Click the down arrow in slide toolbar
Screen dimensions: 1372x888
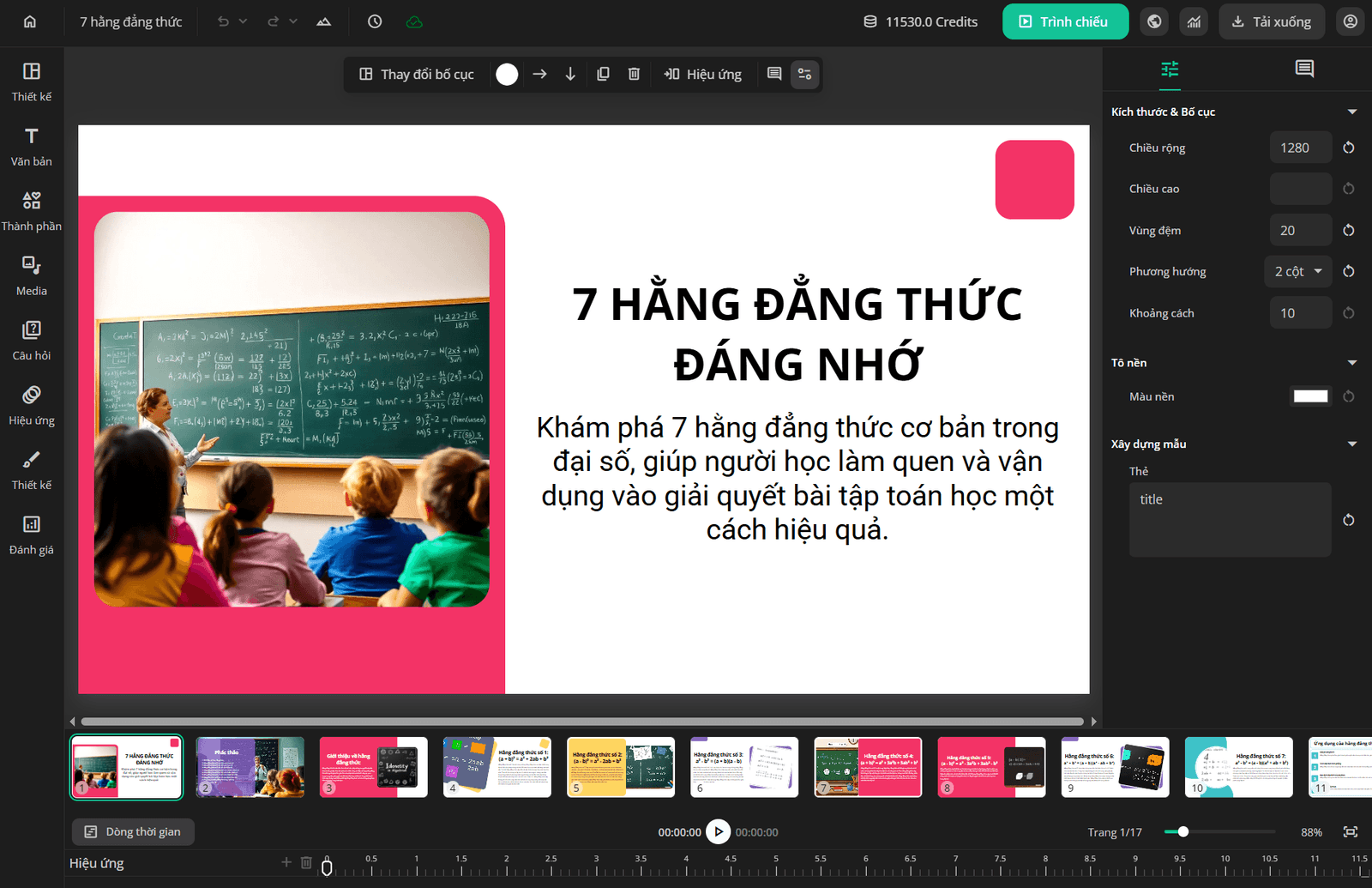click(570, 75)
